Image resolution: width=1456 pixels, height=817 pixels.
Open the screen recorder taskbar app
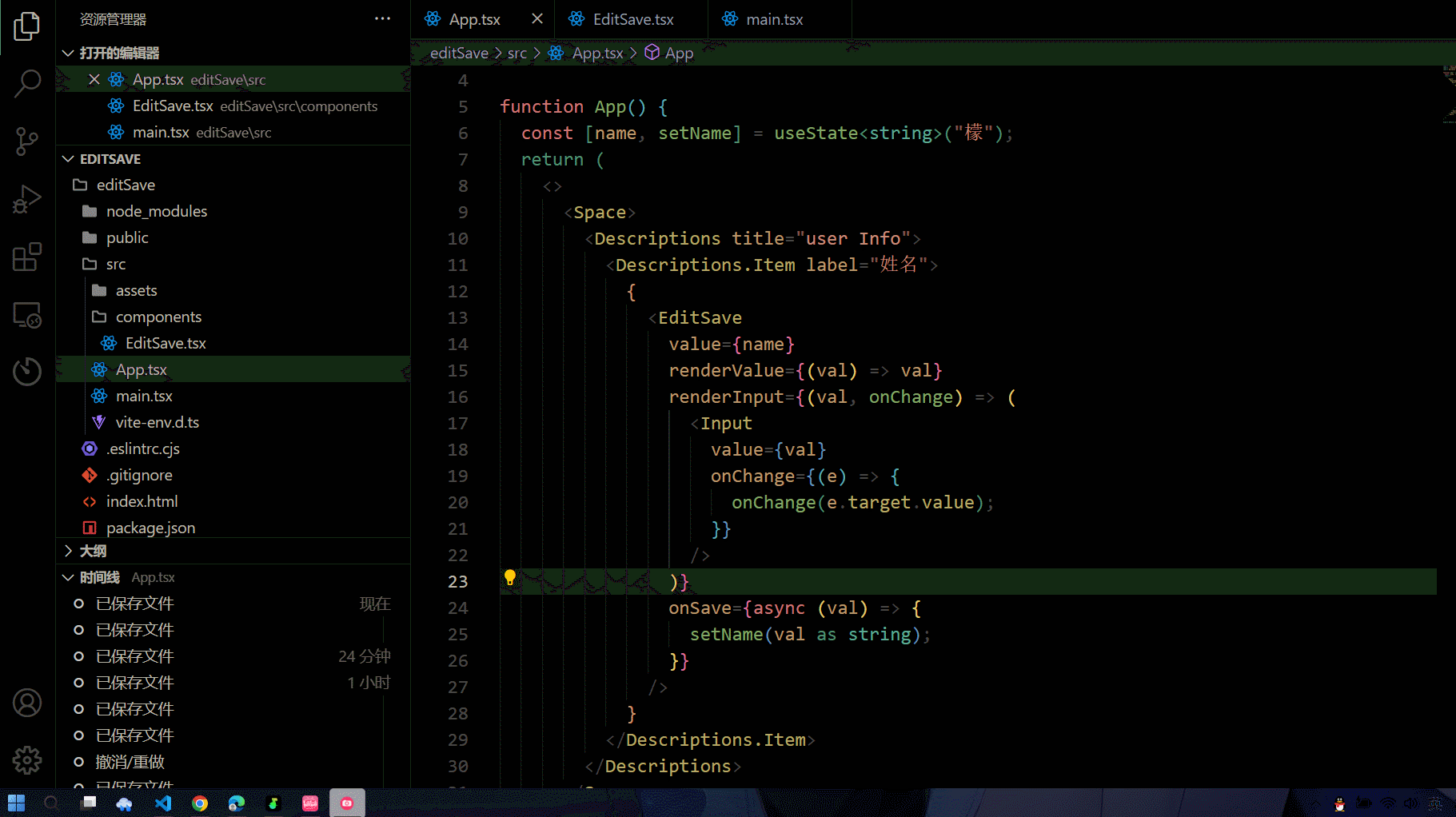[347, 803]
